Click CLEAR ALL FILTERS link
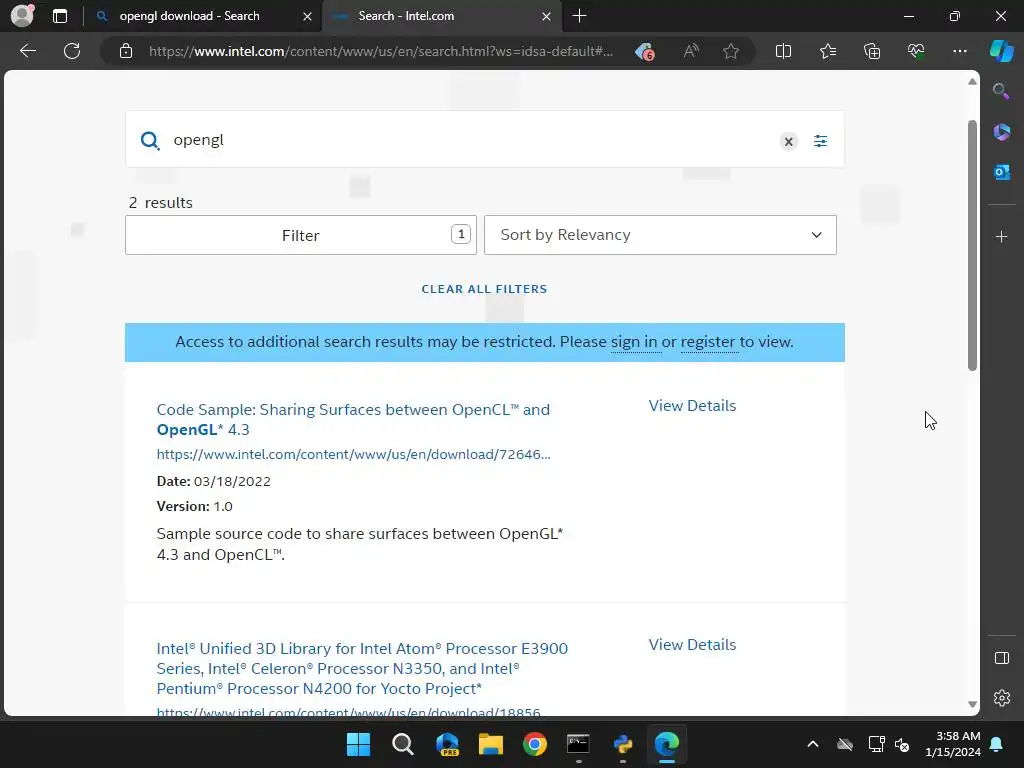 coord(485,289)
